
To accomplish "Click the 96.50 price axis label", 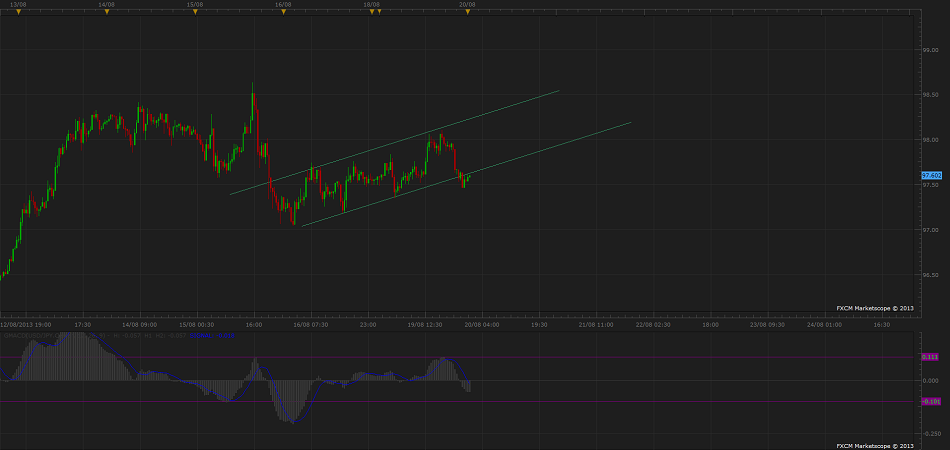I will [x=930, y=275].
